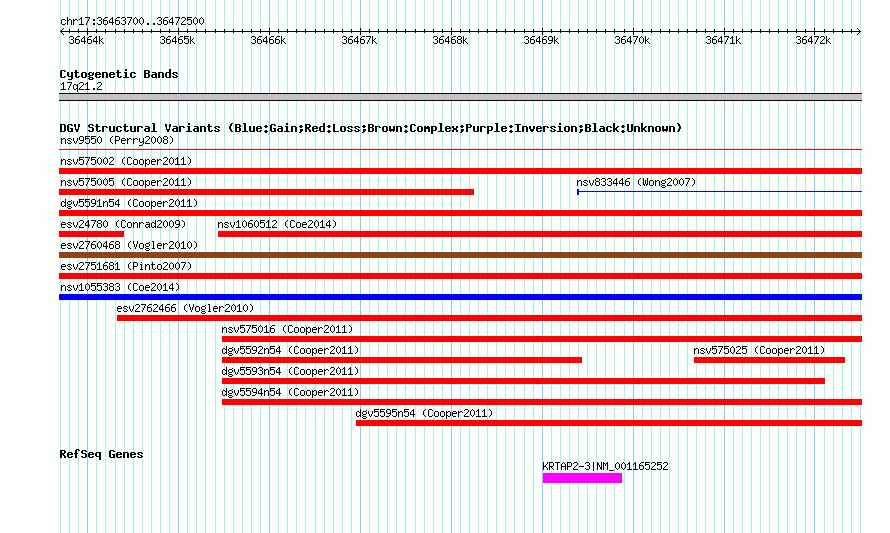Select the dgv5592n54 red bar
Viewport: 890px width, 533px height.
(402, 360)
